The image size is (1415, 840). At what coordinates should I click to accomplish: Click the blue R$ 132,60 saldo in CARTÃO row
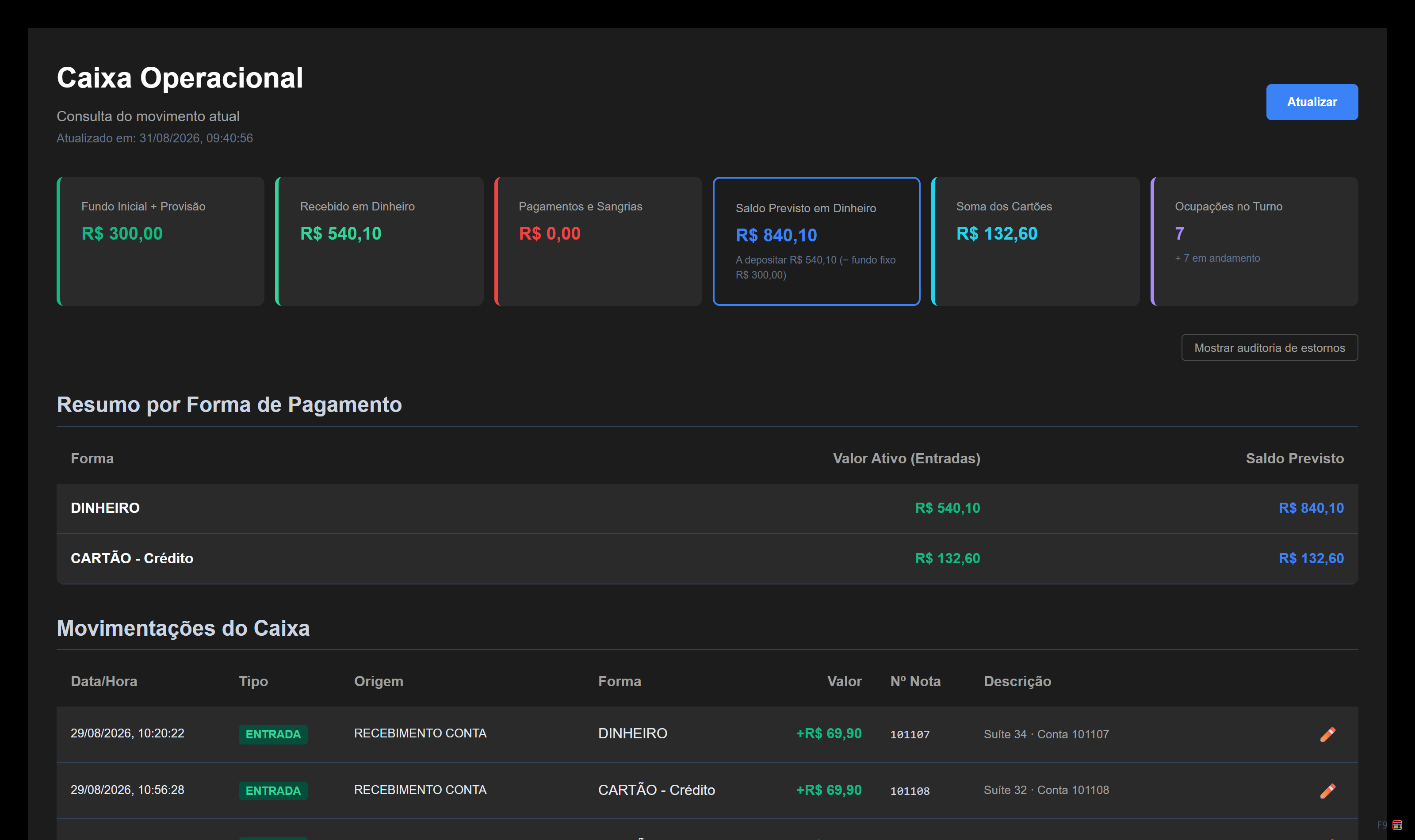point(1312,558)
